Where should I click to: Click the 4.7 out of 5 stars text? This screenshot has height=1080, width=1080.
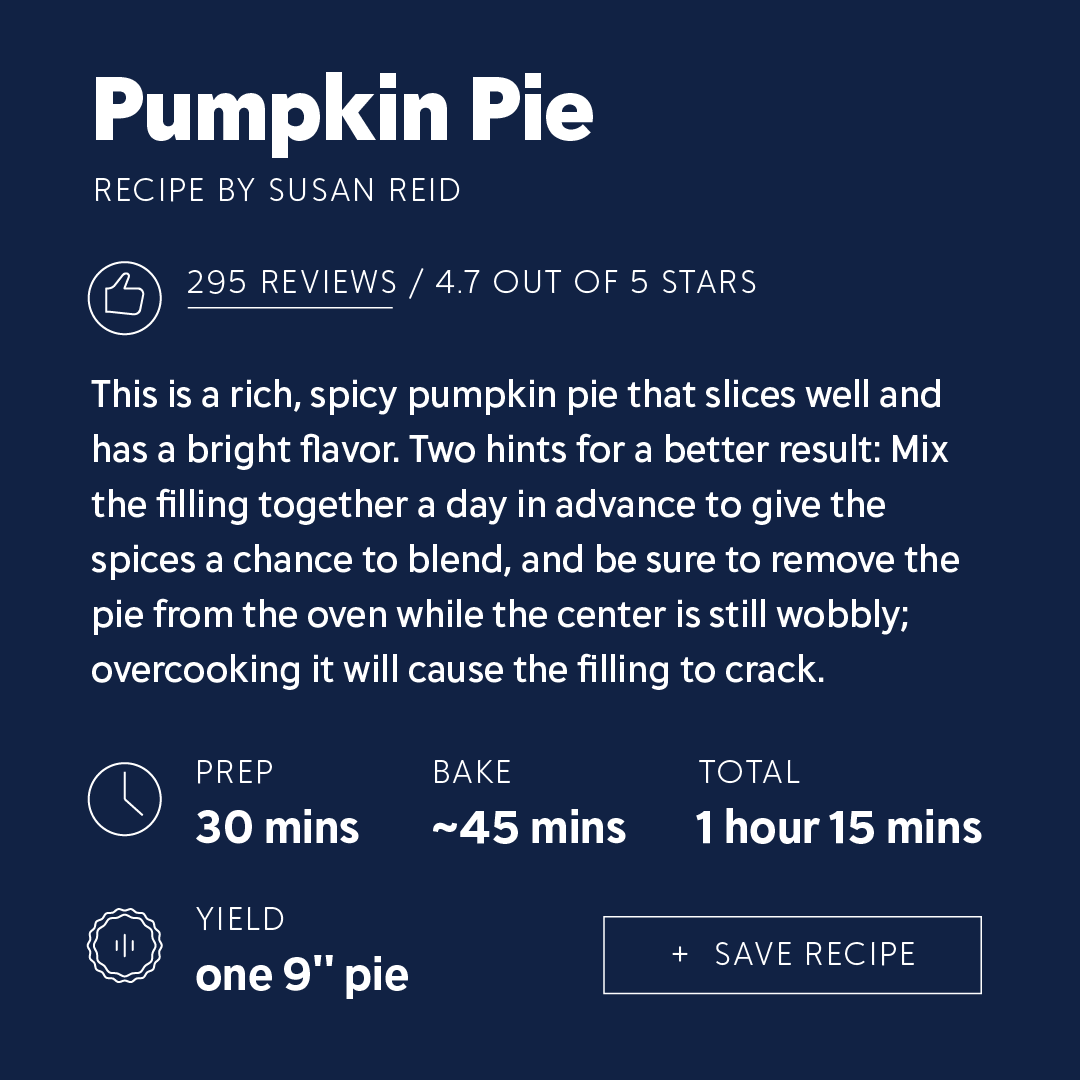(596, 282)
